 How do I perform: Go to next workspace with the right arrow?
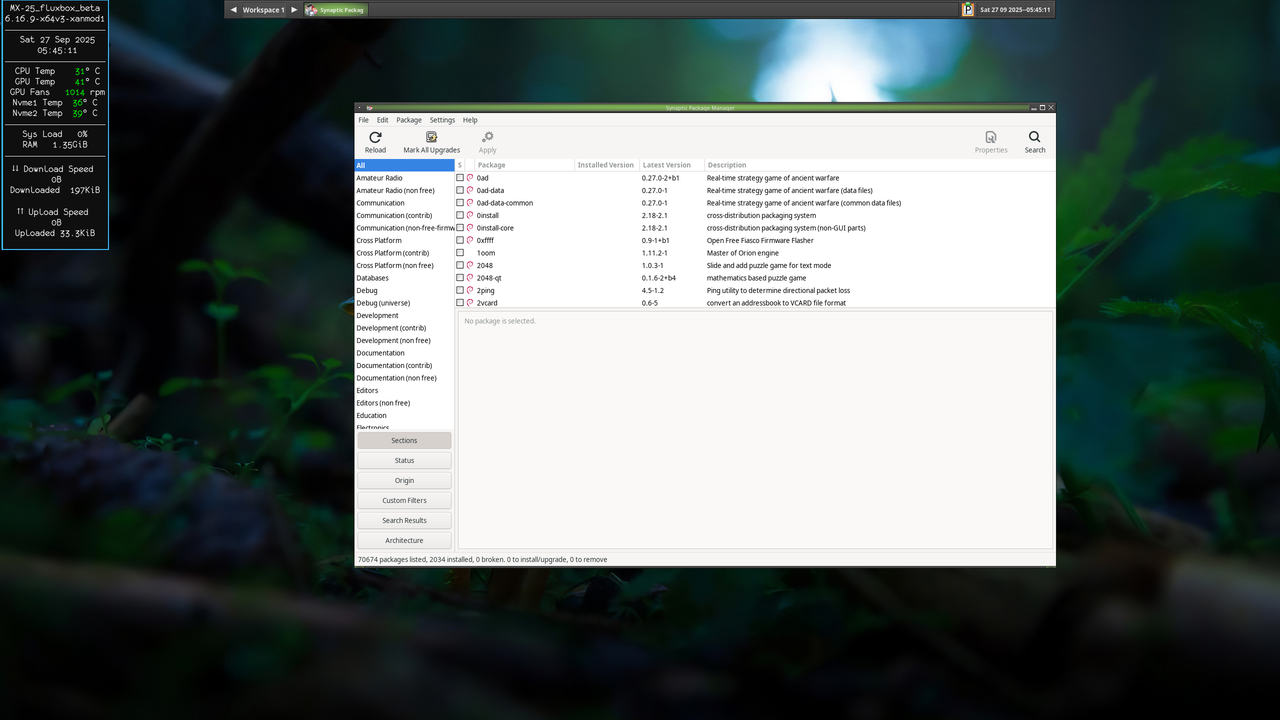(x=294, y=10)
